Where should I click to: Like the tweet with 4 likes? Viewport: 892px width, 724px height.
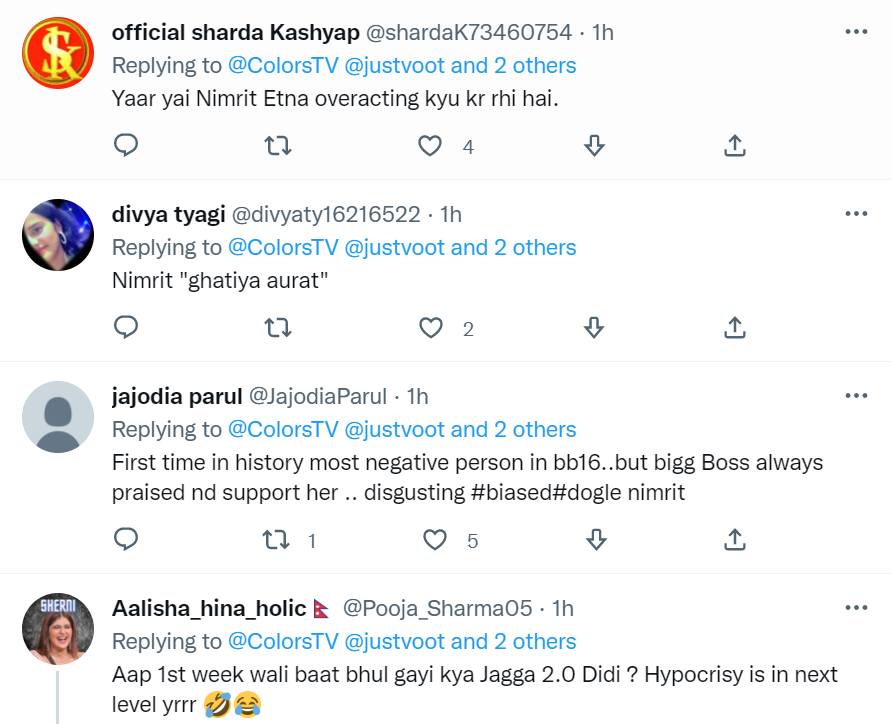point(430,146)
